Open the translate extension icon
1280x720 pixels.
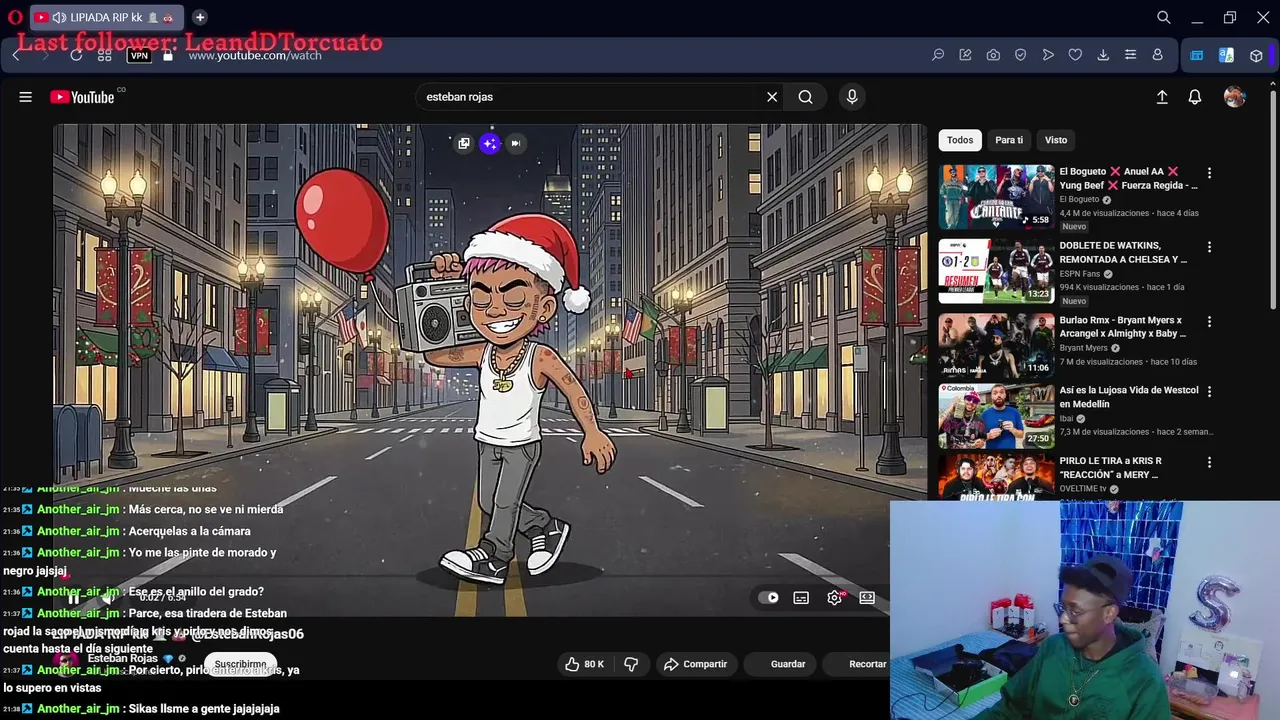click(1226, 55)
